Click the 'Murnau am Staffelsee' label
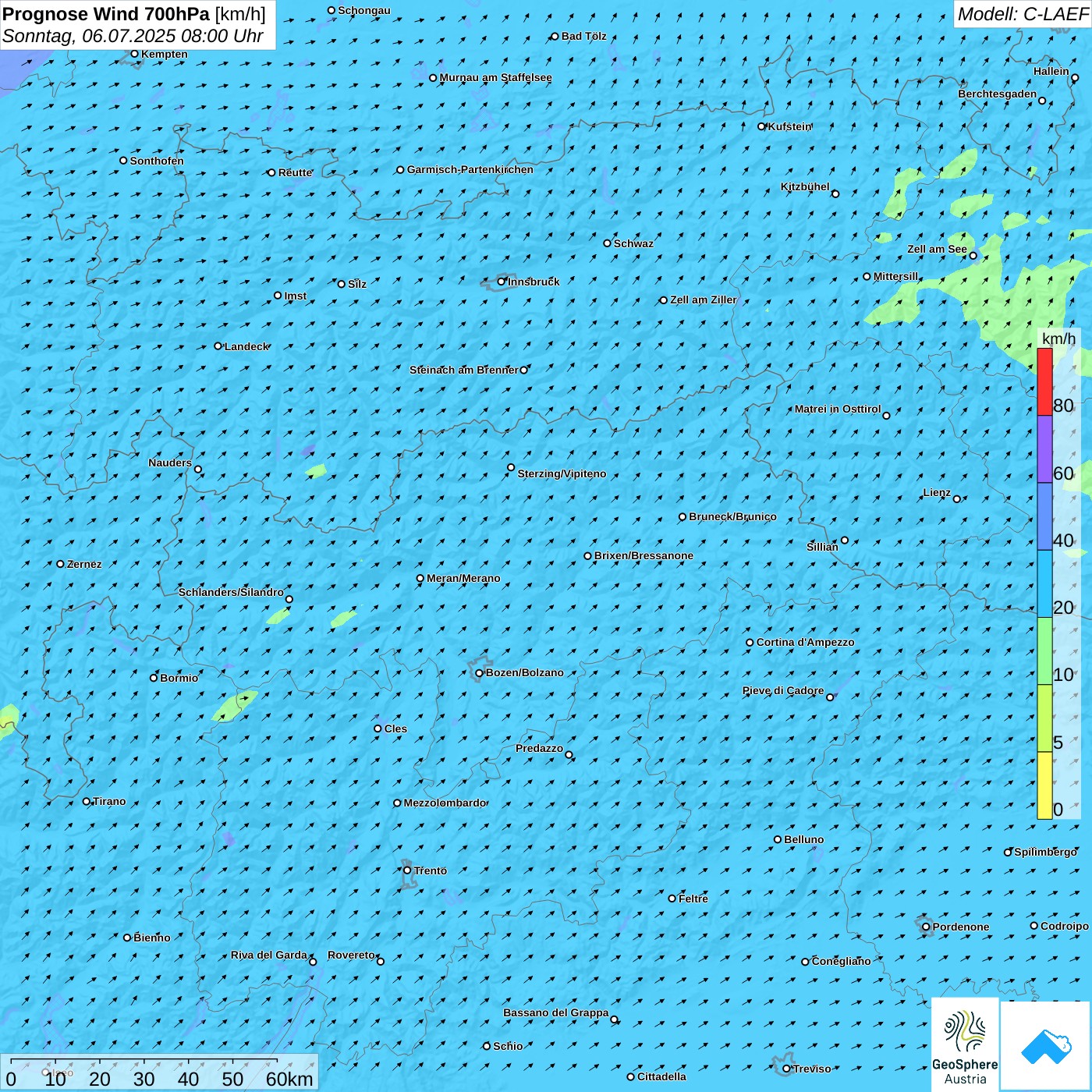 click(495, 77)
